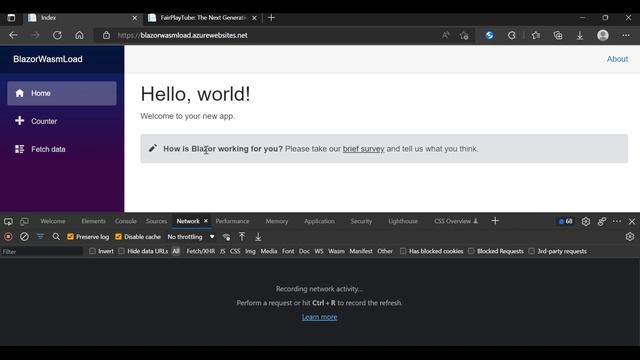
Task: Toggle the network filter funnel icon
Action: pos(40,237)
